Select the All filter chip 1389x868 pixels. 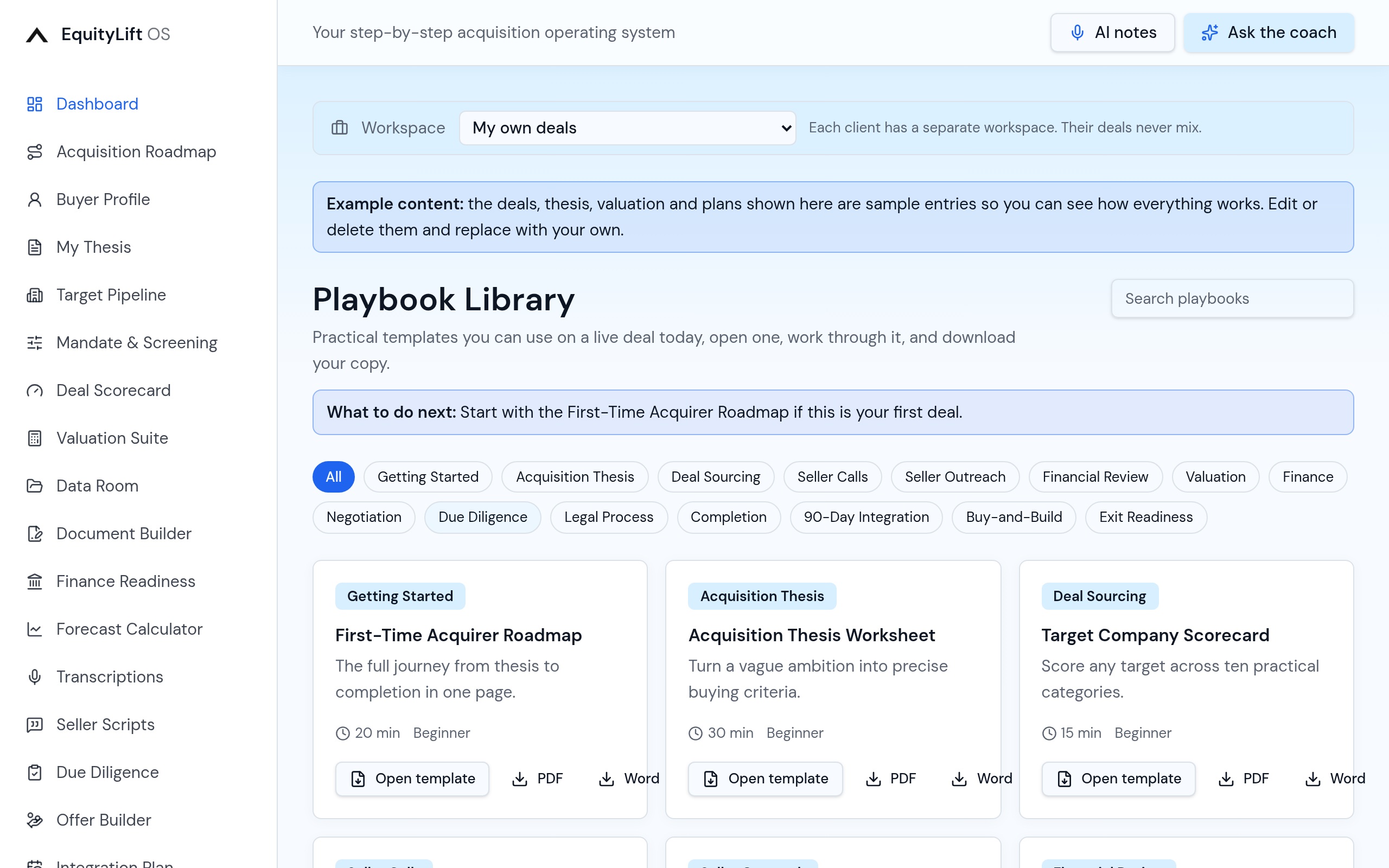tap(334, 477)
